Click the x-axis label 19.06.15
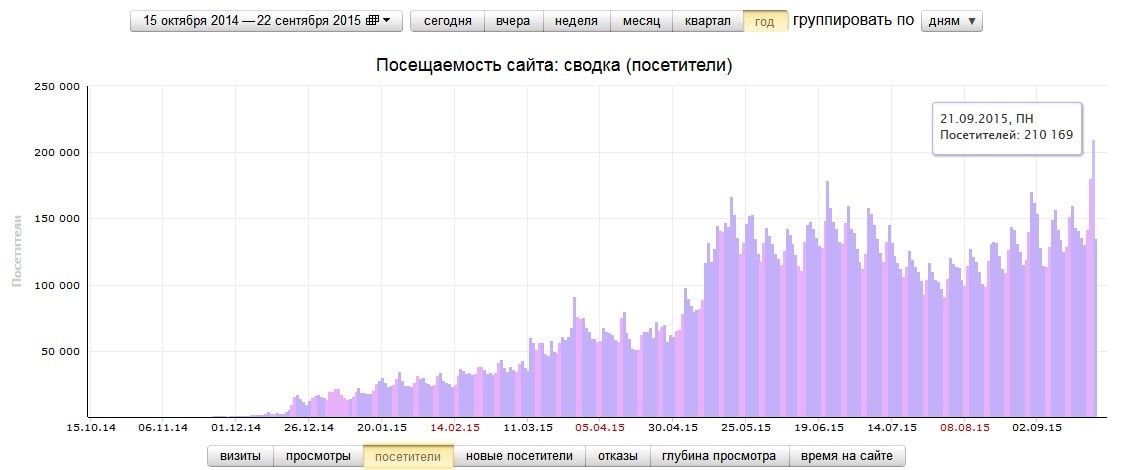The width and height of the screenshot is (1129, 470). pyautogui.click(x=819, y=428)
